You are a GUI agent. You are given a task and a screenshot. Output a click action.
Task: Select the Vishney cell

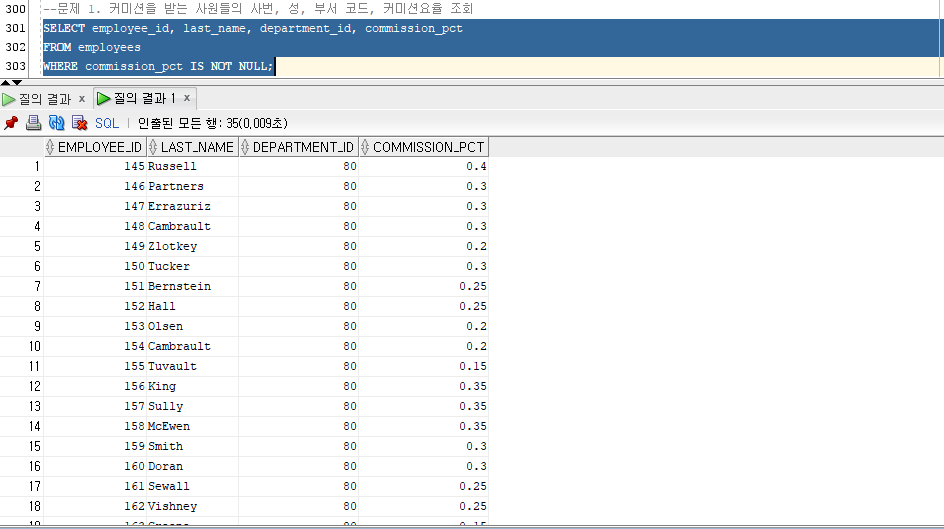pos(193,506)
